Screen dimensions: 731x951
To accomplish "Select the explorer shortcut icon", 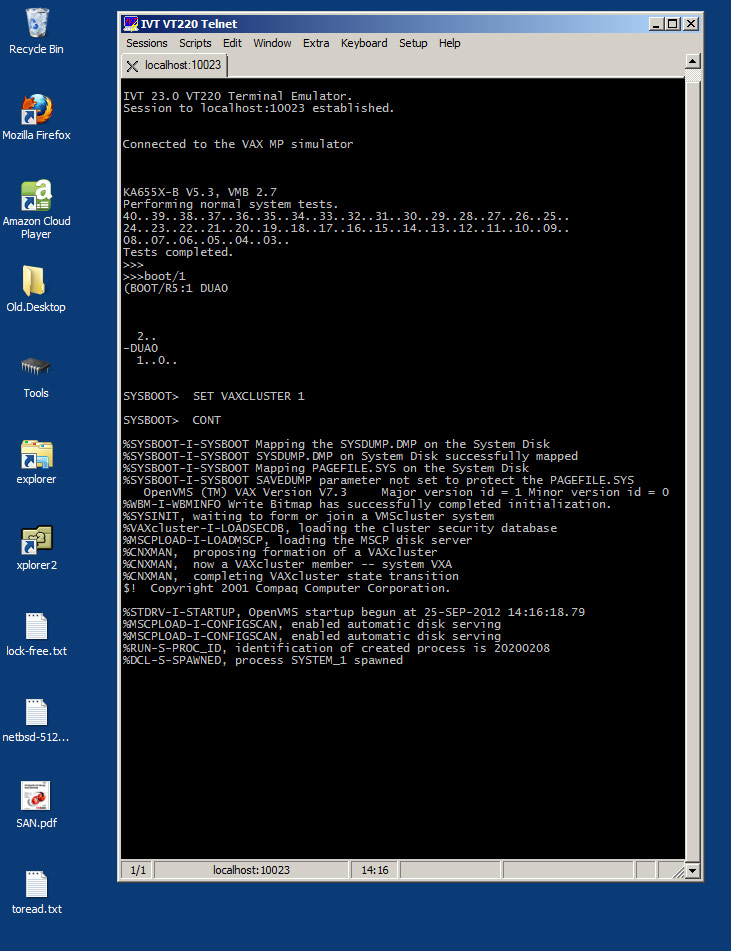I will click(36, 454).
